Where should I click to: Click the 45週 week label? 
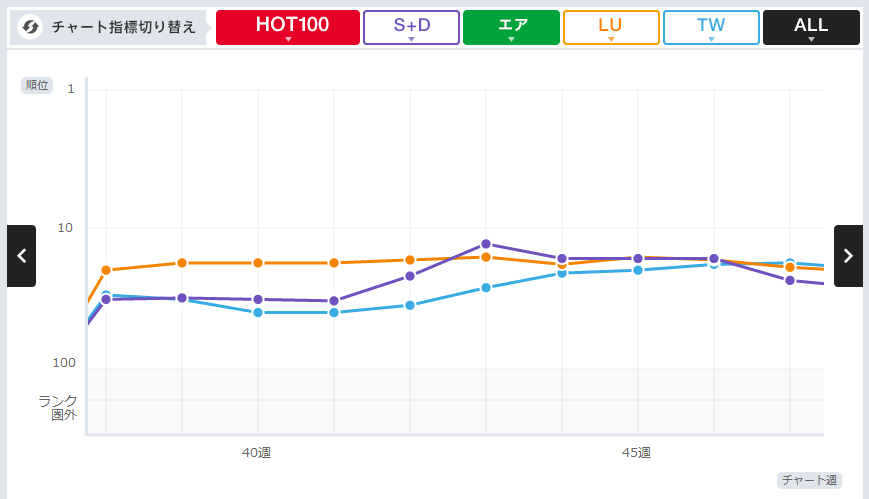636,452
